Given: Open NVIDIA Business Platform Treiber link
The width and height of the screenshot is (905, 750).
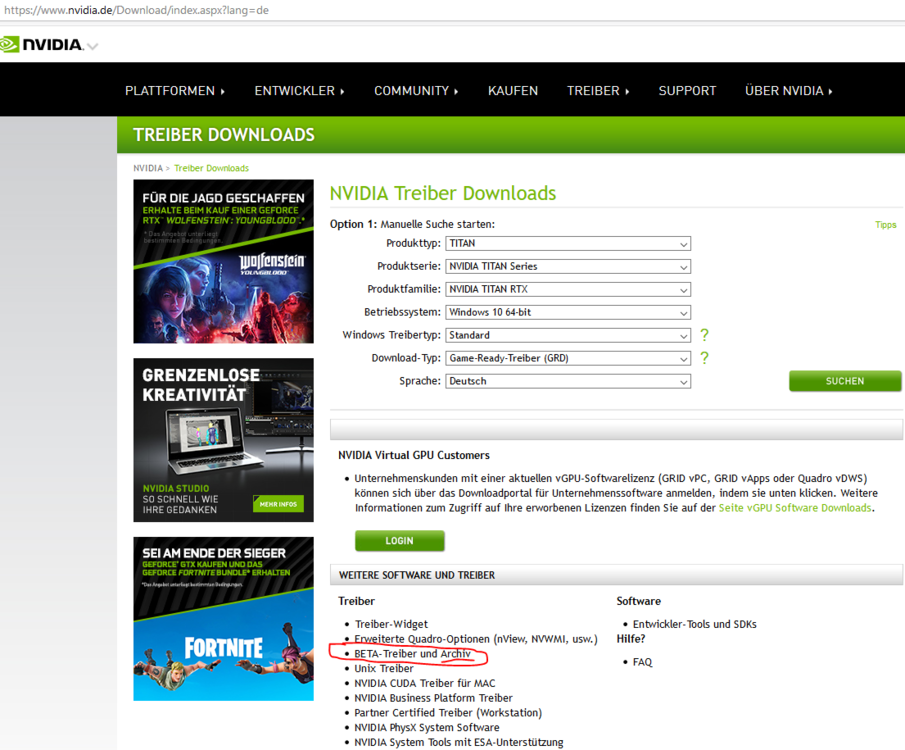Looking at the screenshot, I should click(433, 698).
